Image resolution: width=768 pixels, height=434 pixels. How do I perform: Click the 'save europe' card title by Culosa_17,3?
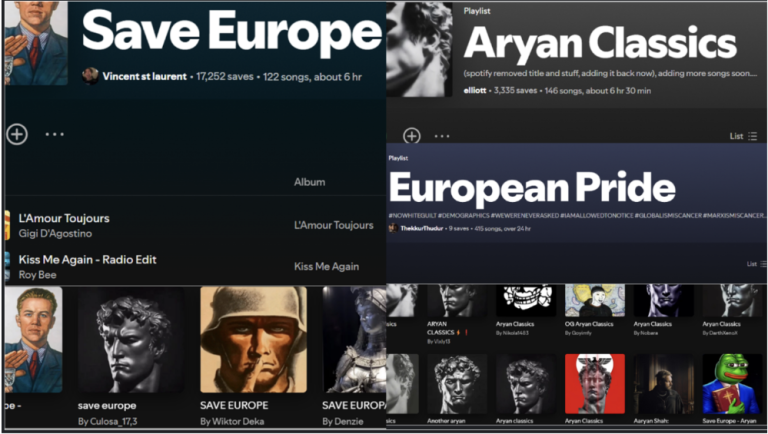point(107,406)
